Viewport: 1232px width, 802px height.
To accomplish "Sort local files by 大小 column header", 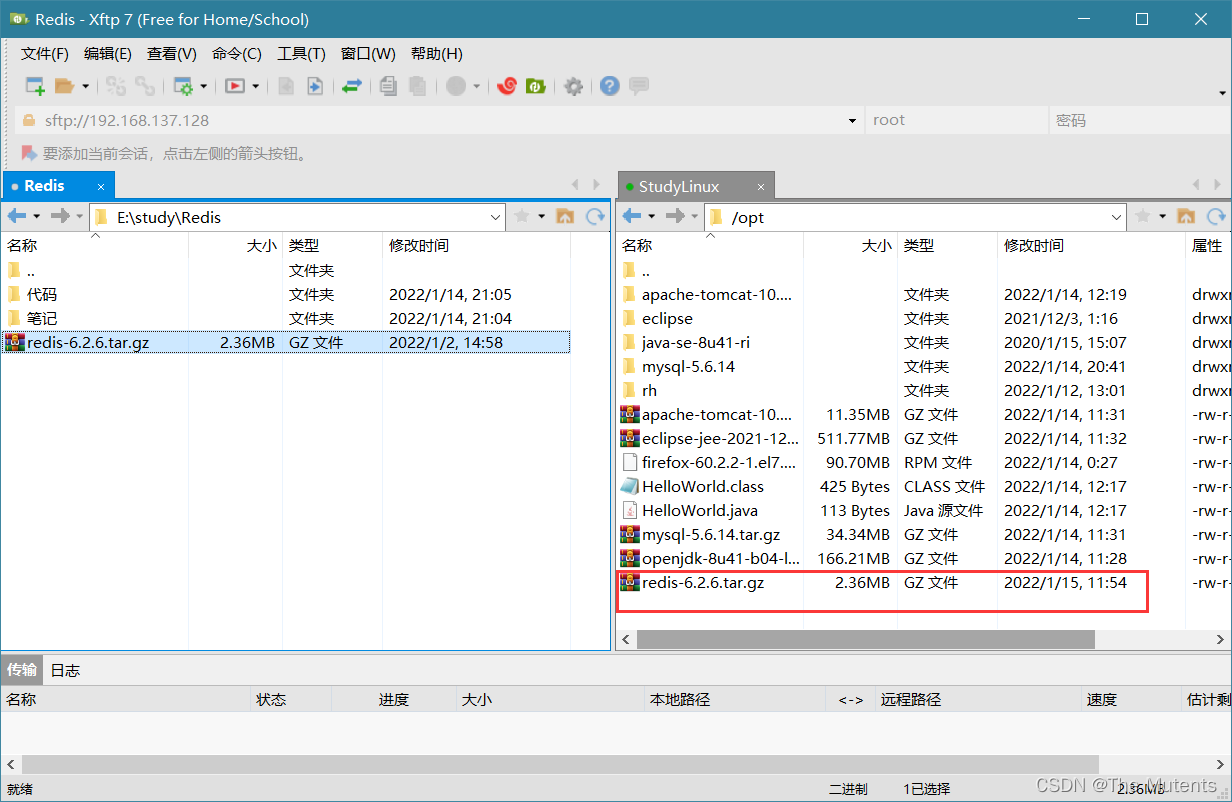I will pyautogui.click(x=261, y=245).
